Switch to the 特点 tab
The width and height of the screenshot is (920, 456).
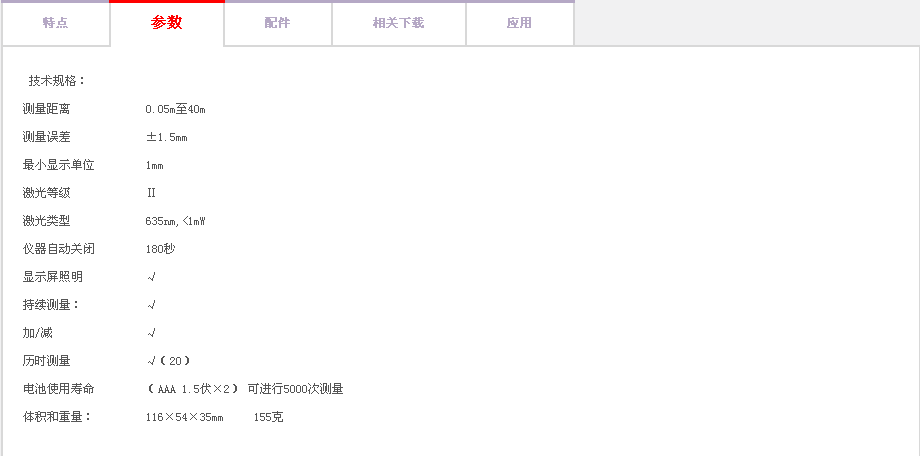tap(55, 23)
